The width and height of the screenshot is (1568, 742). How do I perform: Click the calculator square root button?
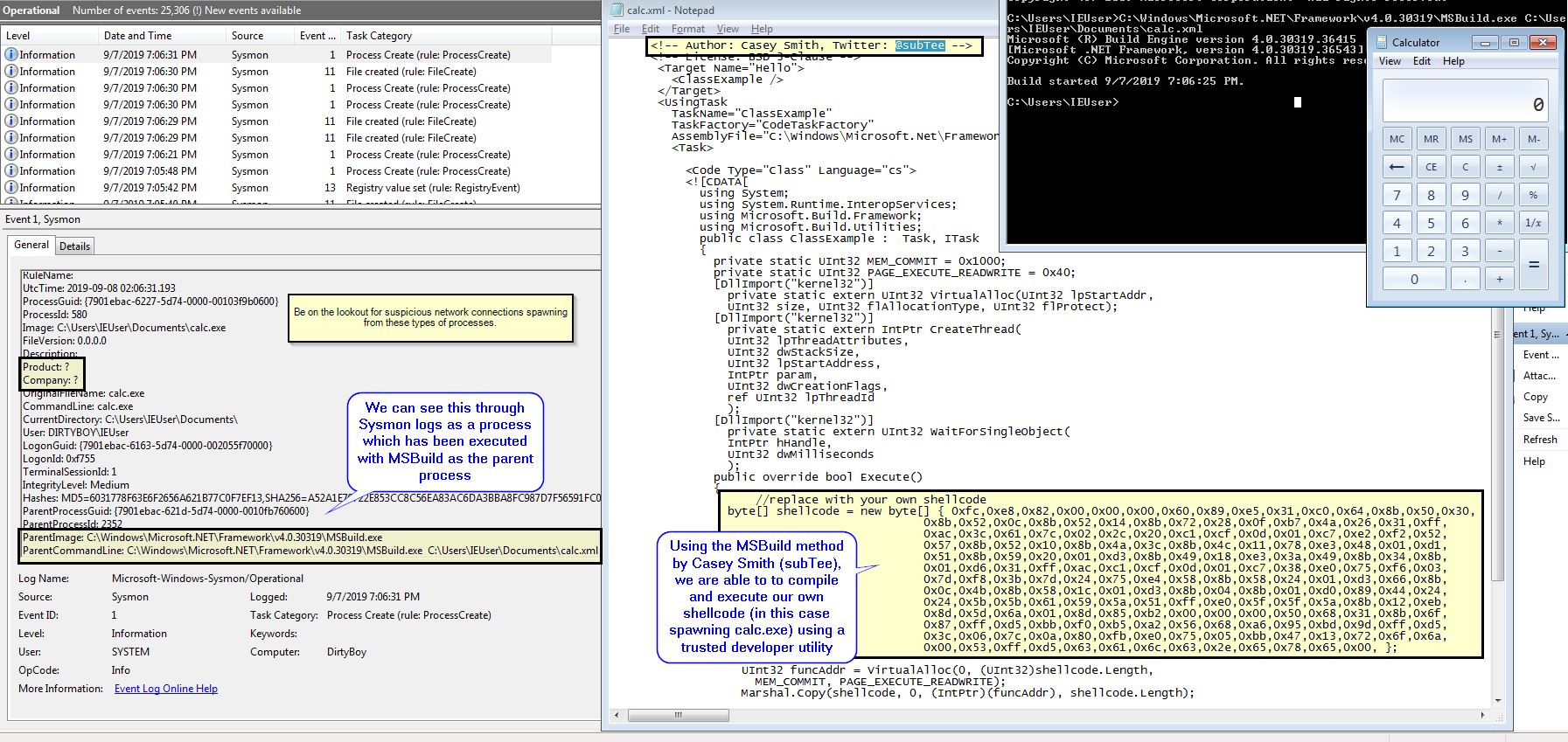pos(1533,167)
